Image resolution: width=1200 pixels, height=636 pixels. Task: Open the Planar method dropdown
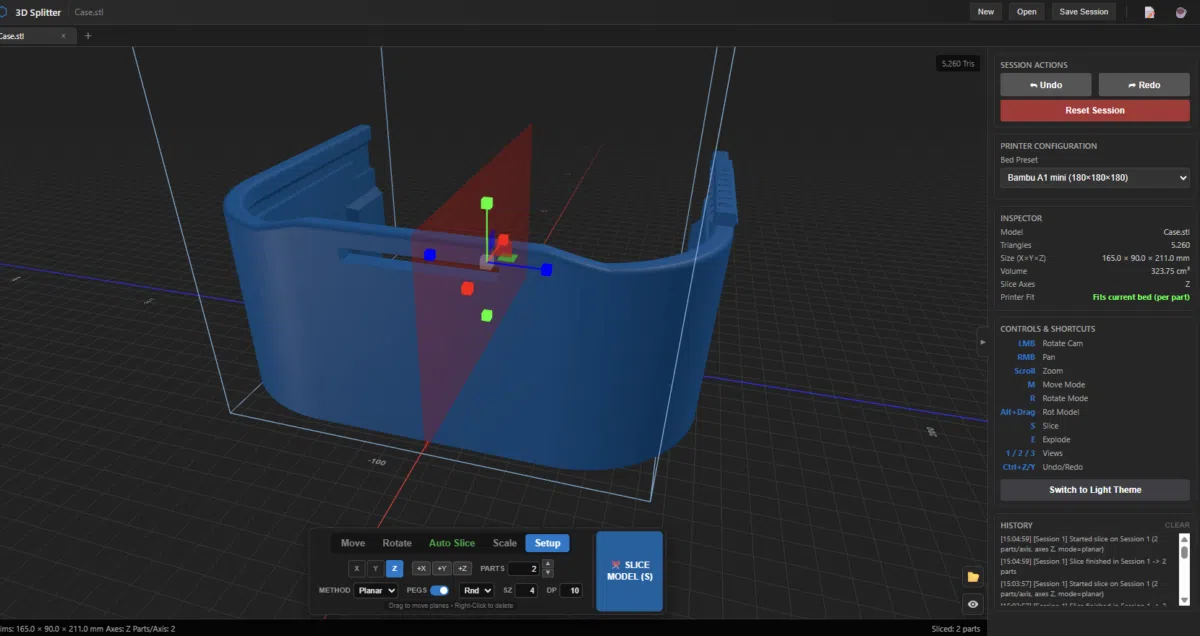376,590
